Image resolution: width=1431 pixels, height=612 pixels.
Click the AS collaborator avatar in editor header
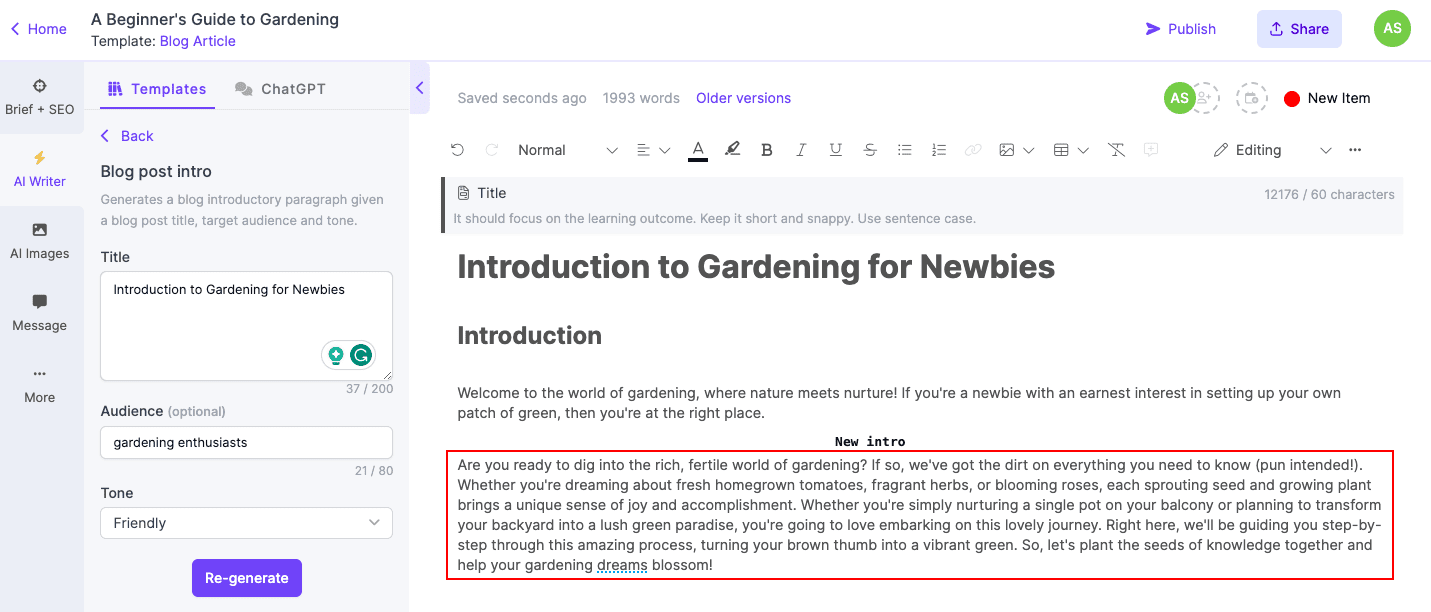click(1180, 98)
